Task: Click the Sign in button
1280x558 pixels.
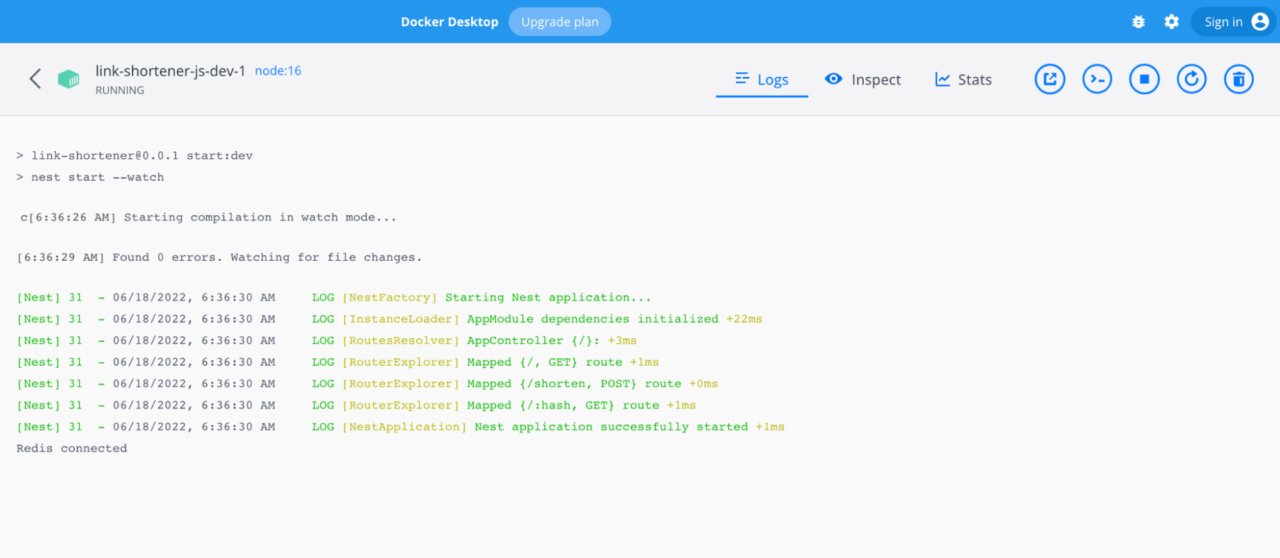Action: pos(1234,22)
